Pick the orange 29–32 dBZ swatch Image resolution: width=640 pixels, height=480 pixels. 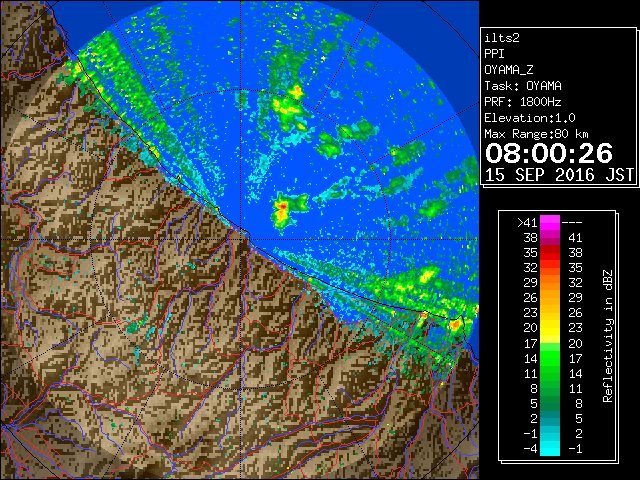coord(550,282)
